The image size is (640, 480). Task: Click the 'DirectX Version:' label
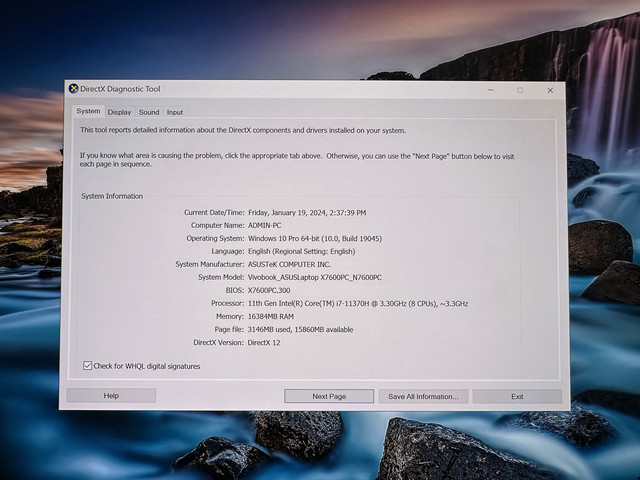[x=218, y=342]
